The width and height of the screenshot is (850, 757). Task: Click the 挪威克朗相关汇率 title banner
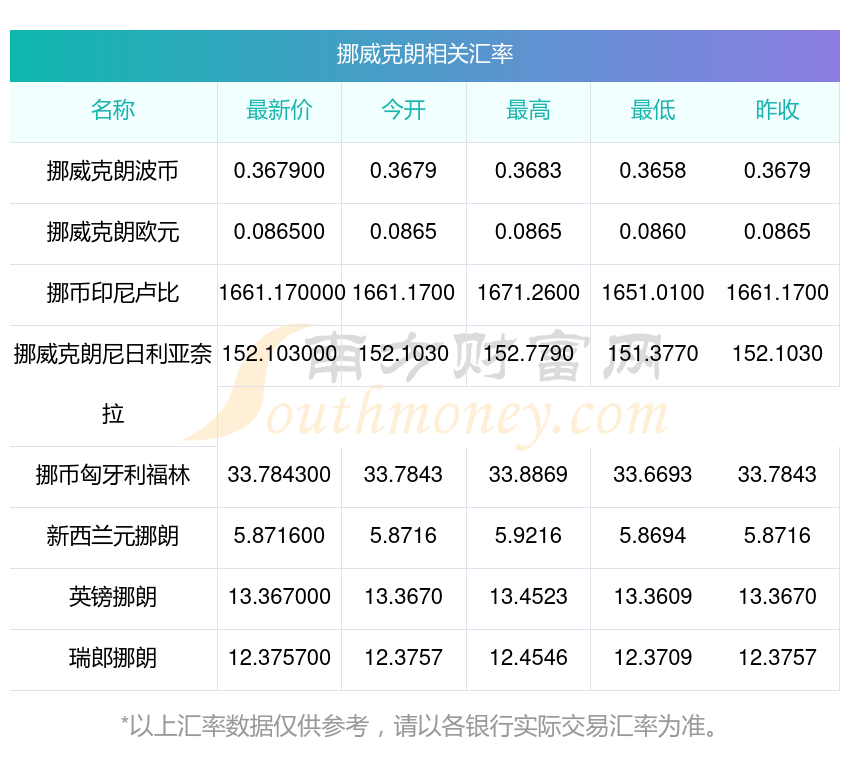[424, 55]
